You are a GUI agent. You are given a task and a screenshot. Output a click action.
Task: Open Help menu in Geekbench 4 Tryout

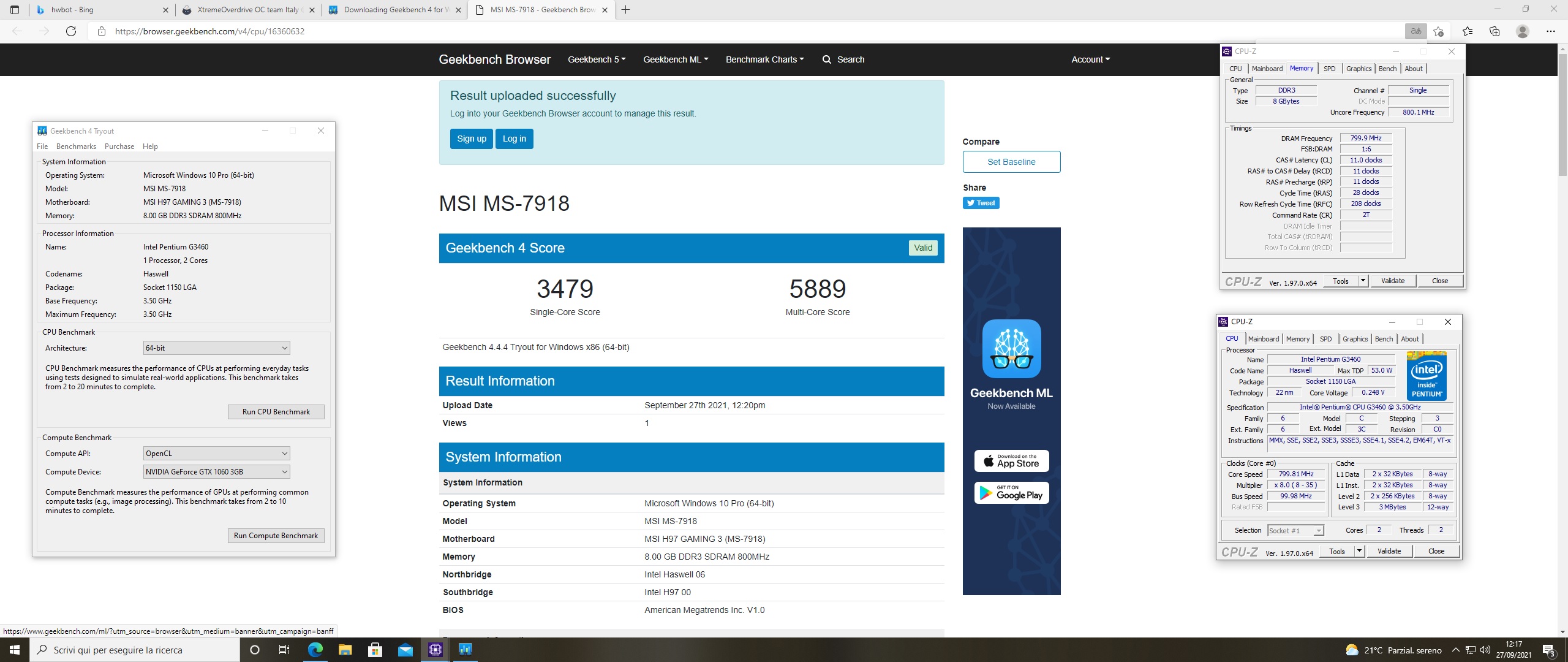click(x=150, y=146)
